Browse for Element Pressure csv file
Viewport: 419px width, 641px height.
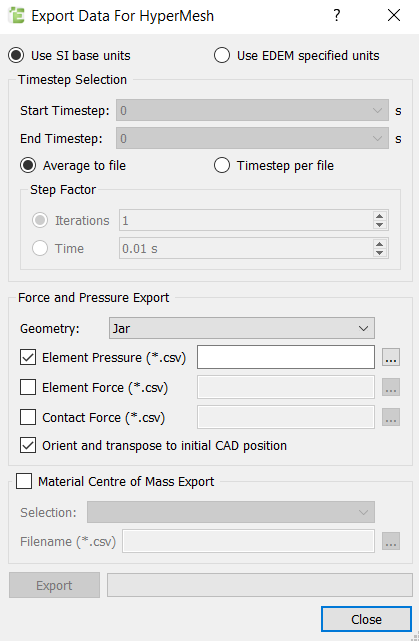pyautogui.click(x=391, y=358)
